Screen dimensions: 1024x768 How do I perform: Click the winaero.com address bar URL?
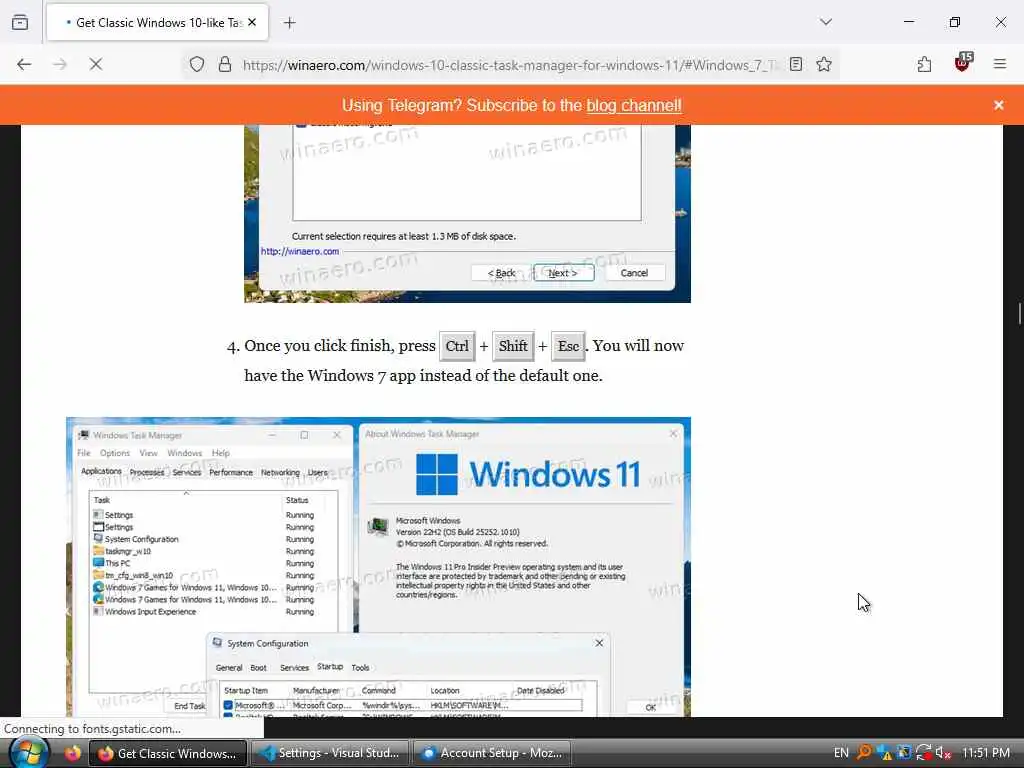point(509,65)
